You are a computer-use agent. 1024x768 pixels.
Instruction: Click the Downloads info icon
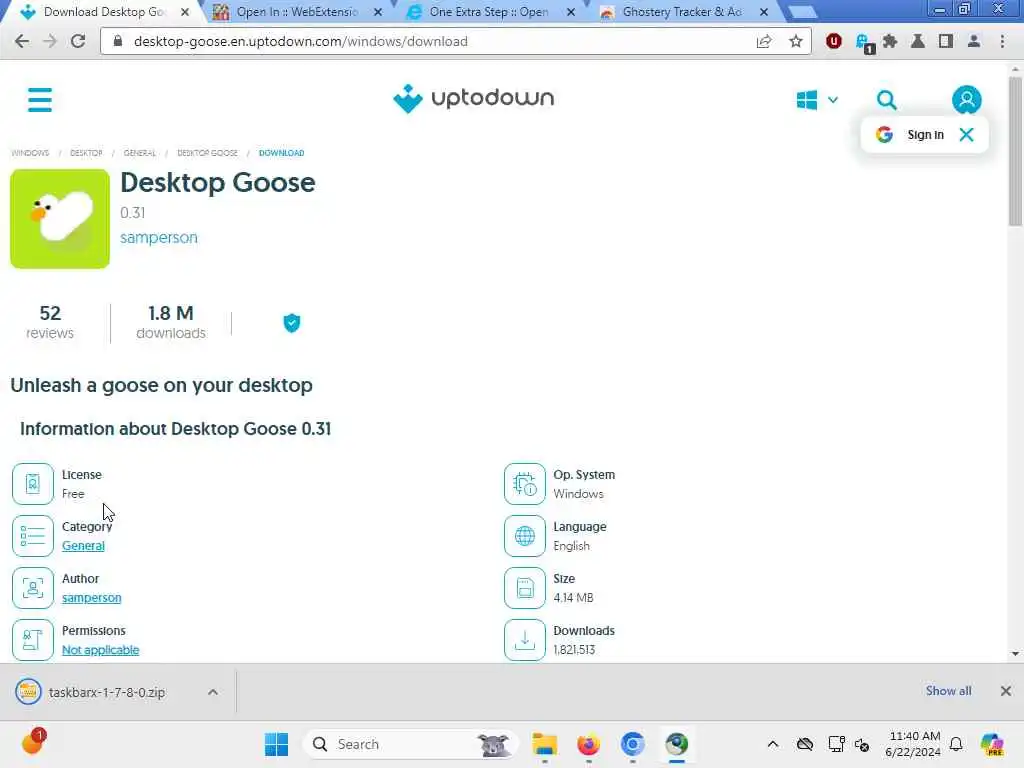[x=524, y=640]
